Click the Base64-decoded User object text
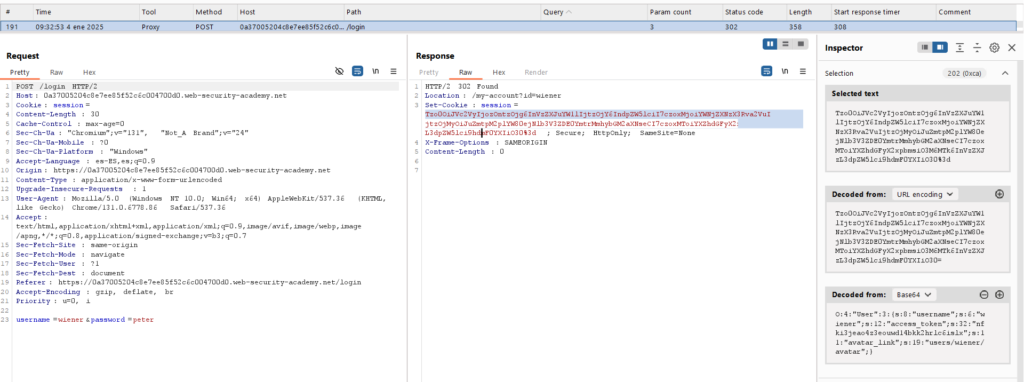Image resolution: width=1024 pixels, height=382 pixels. point(917,332)
